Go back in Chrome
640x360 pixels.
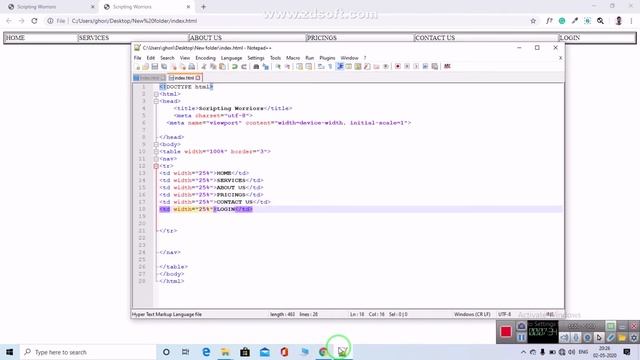(x=9, y=21)
